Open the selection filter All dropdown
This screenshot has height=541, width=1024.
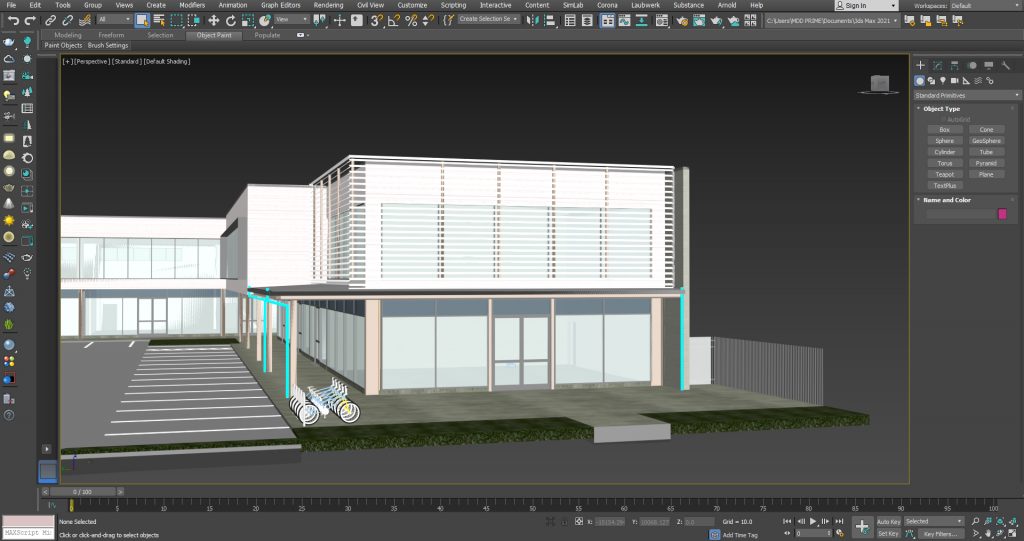point(114,20)
